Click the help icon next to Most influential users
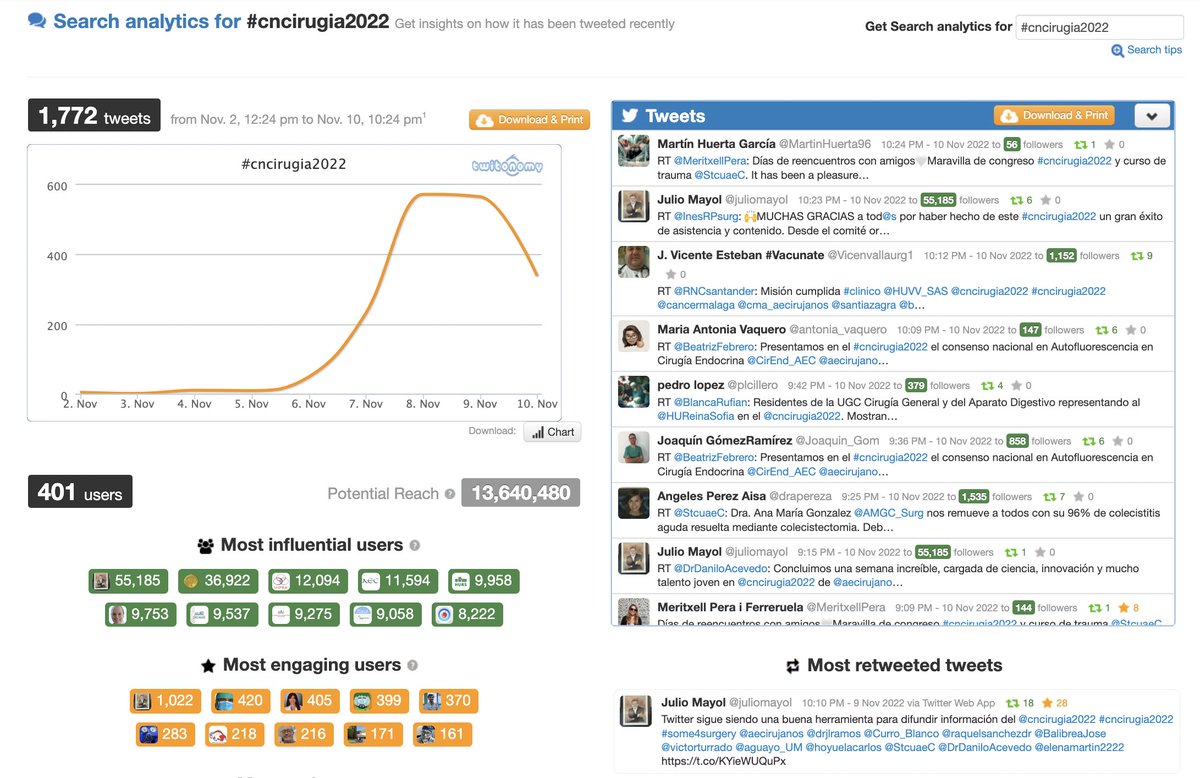 415,546
